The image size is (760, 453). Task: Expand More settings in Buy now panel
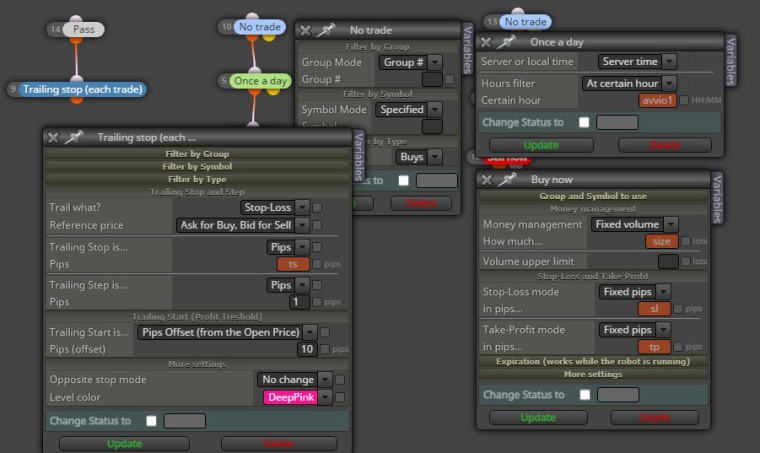(x=593, y=375)
